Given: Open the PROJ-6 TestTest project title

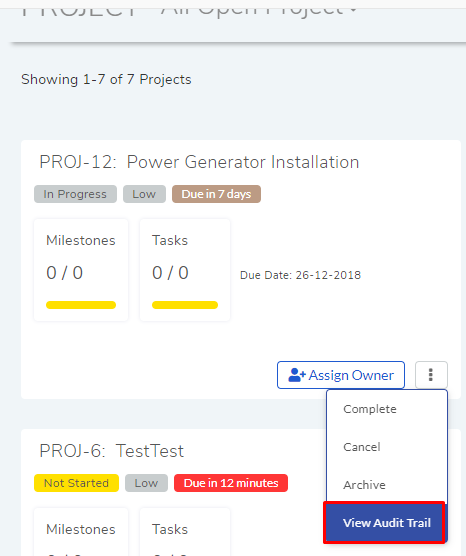Looking at the screenshot, I should point(111,451).
